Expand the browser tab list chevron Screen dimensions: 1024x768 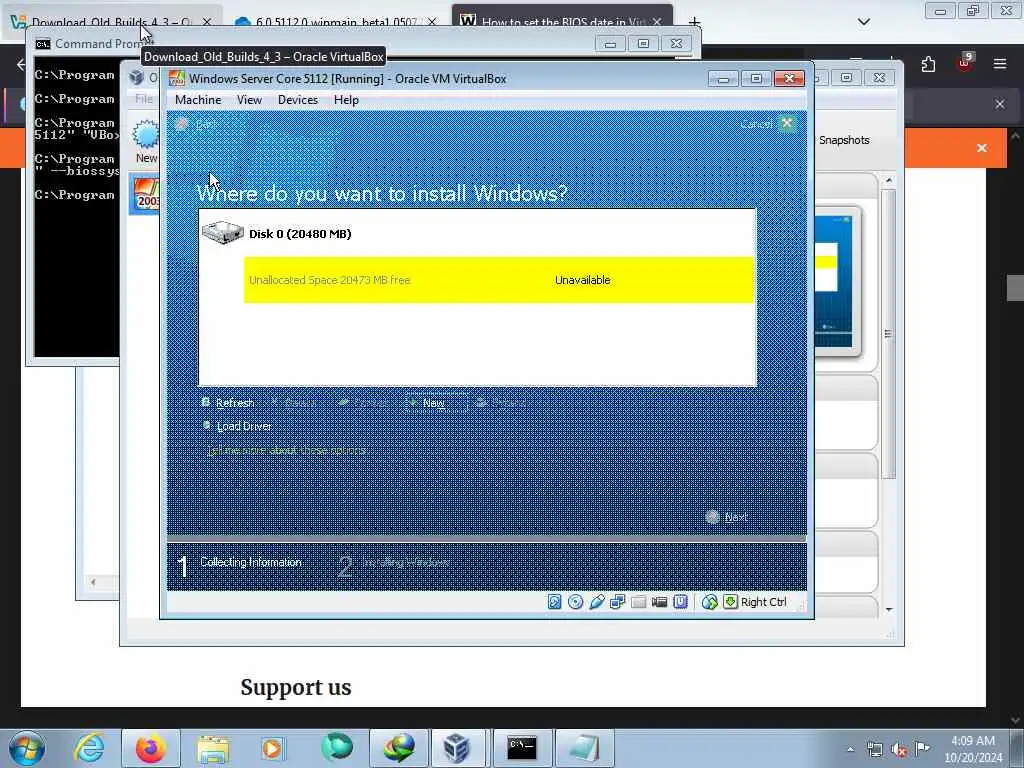pos(864,22)
